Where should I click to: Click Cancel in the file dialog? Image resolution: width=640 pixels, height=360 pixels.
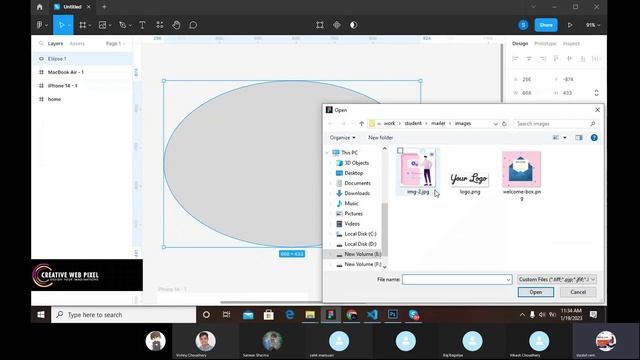[x=578, y=292]
